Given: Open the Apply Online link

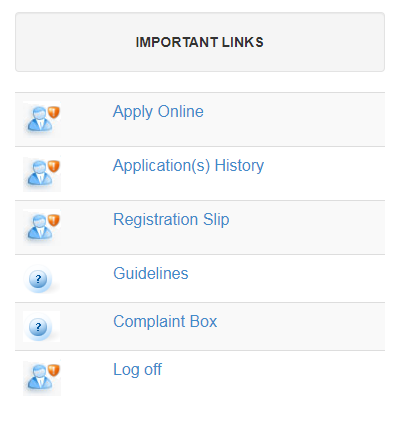Looking at the screenshot, I should coord(158,112).
